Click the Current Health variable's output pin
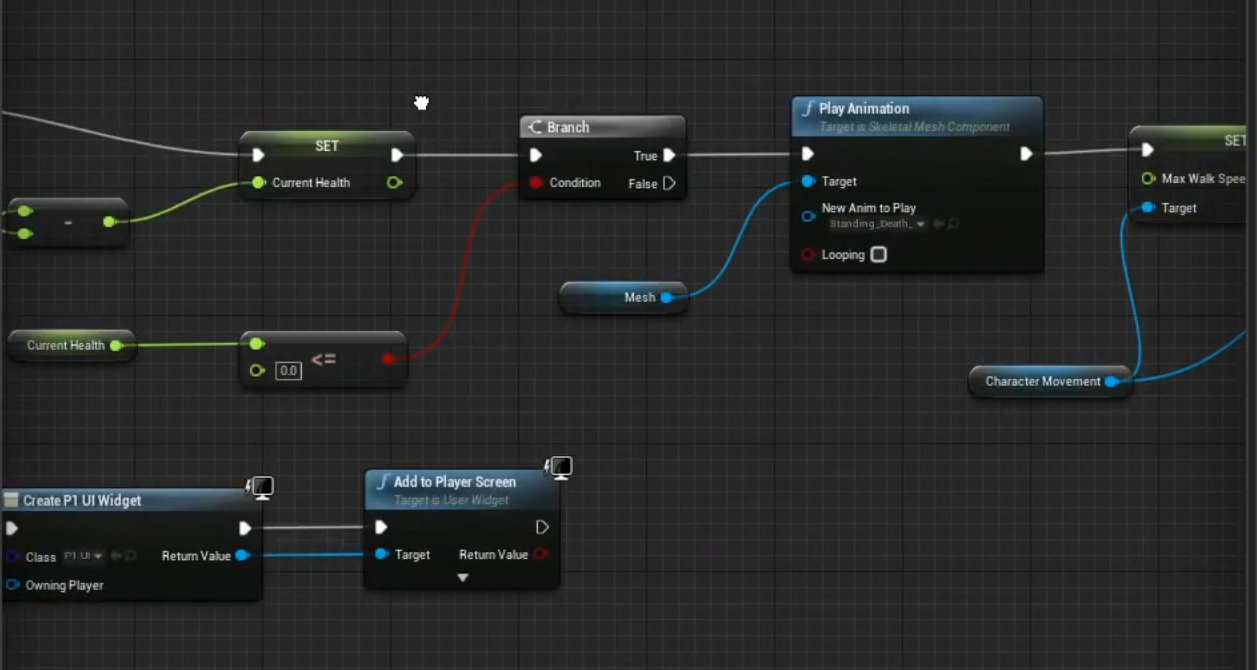 pyautogui.click(x=116, y=345)
